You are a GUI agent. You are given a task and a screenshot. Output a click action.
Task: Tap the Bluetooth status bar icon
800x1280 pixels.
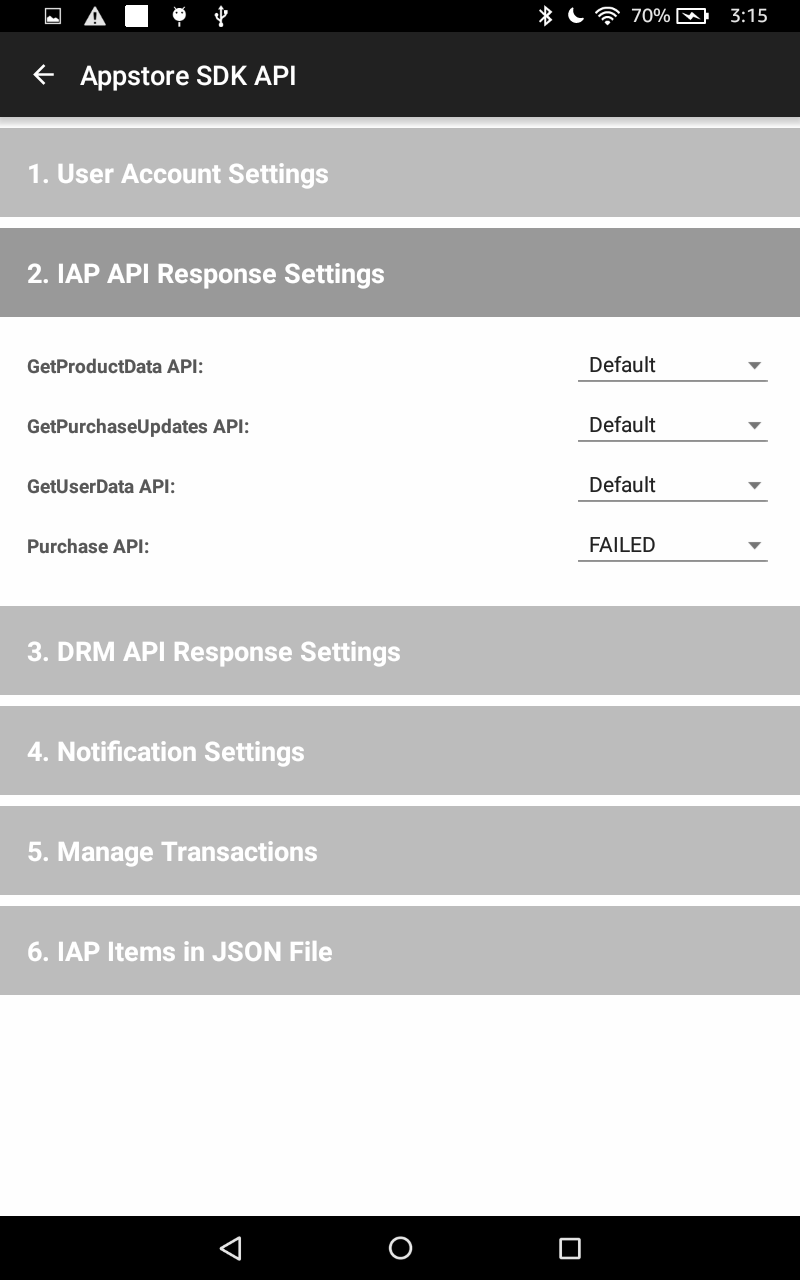pos(545,15)
